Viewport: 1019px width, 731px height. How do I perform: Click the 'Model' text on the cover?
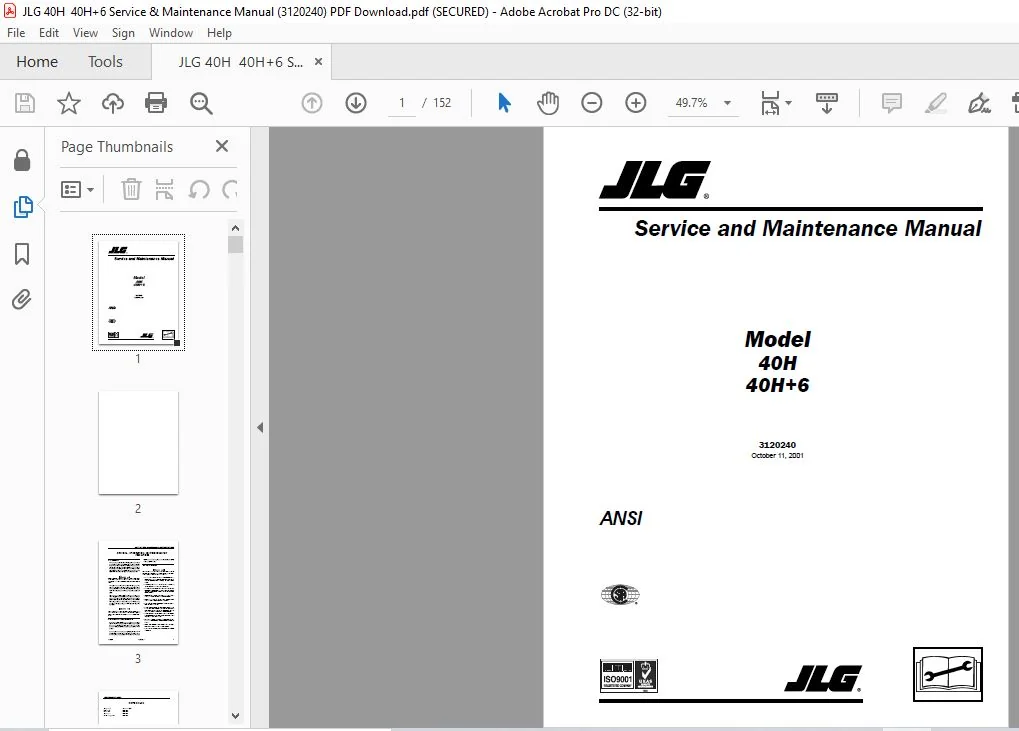coord(777,339)
